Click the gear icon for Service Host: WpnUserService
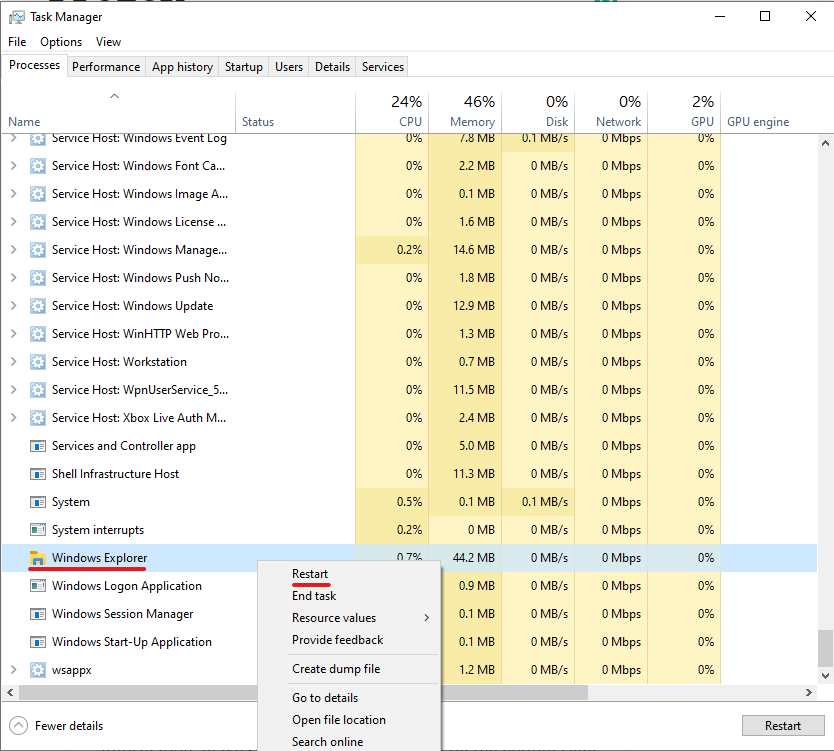Screen dimensions: 834x751 37,390
